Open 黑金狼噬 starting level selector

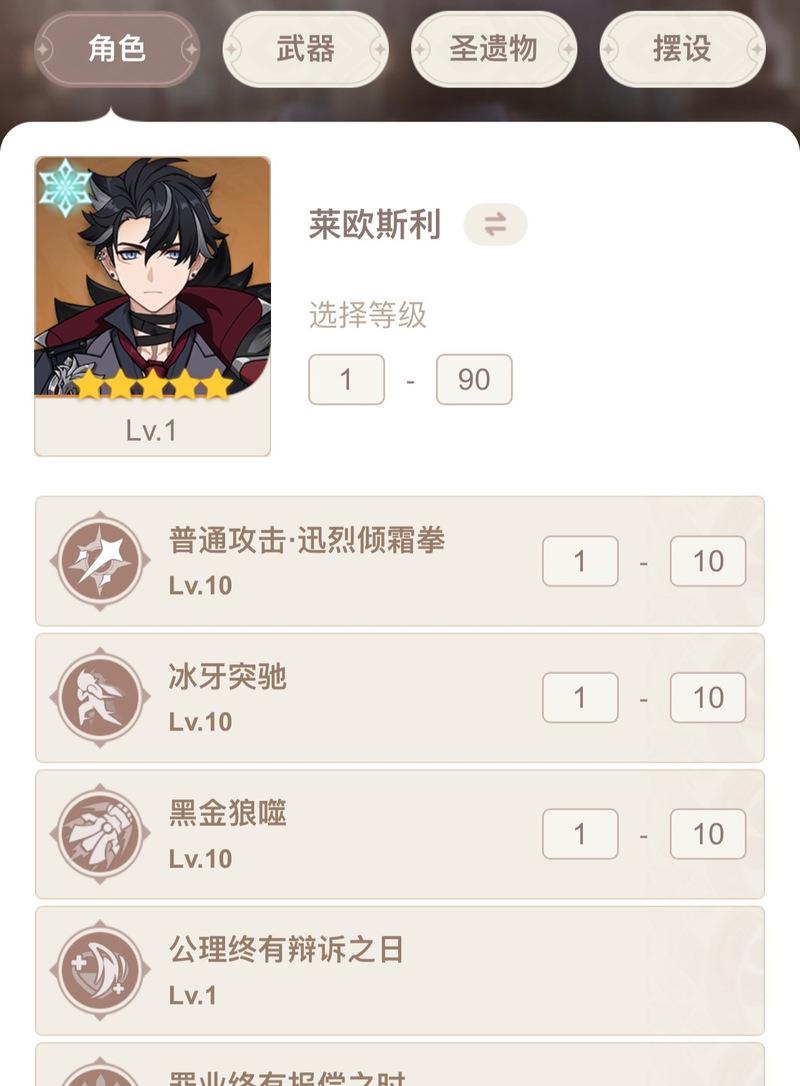pyautogui.click(x=580, y=834)
